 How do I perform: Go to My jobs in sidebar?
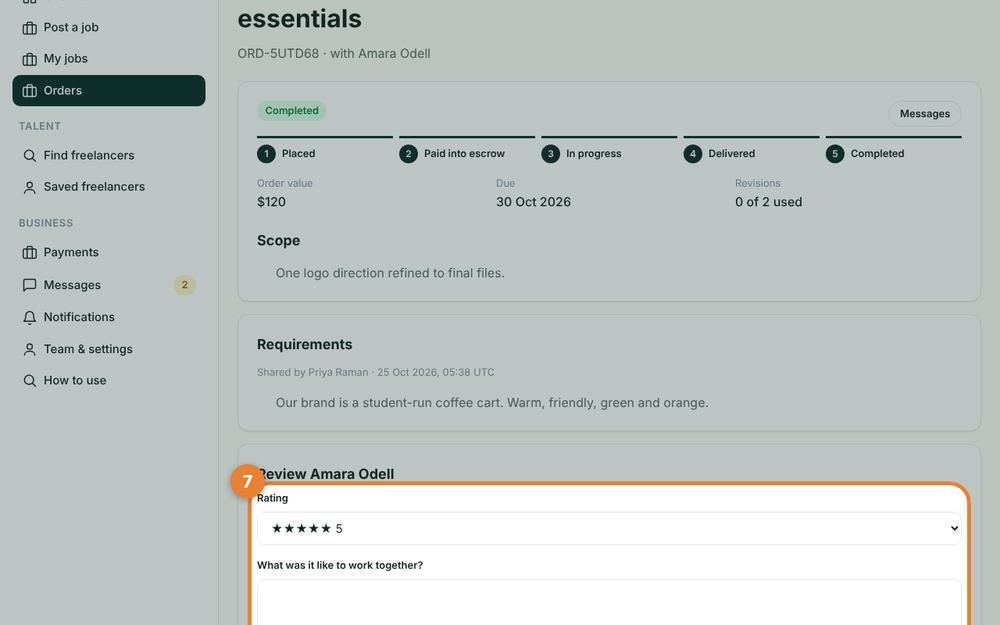coord(109,59)
